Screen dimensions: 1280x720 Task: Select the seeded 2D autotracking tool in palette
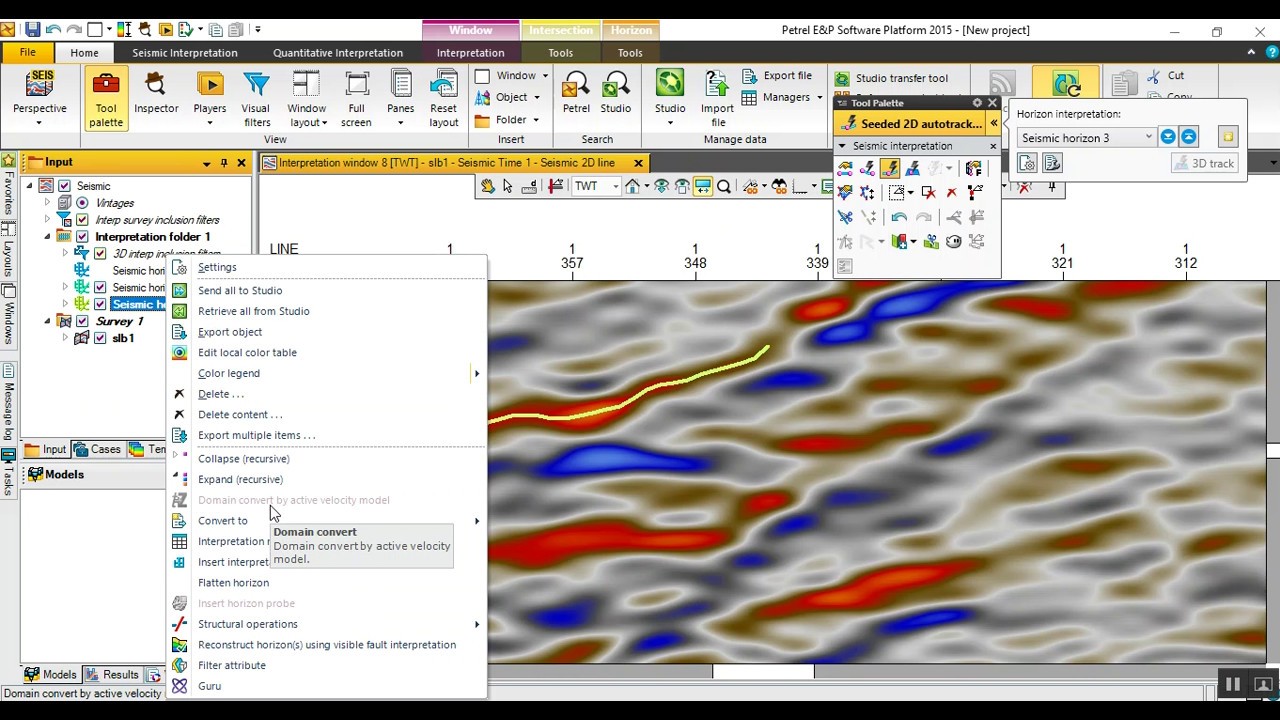coord(889,168)
